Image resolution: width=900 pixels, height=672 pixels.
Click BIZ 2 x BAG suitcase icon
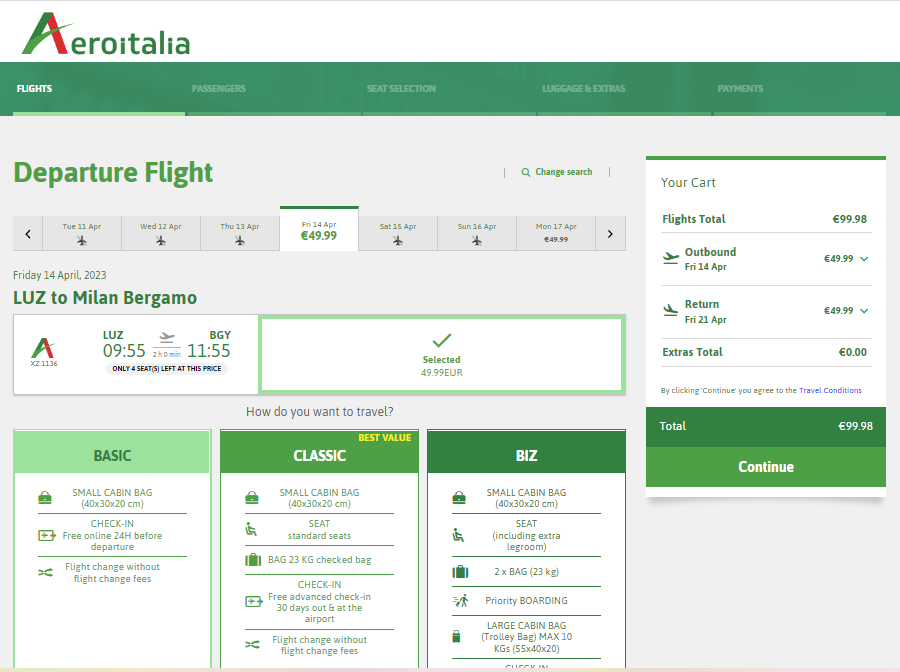[x=460, y=572]
